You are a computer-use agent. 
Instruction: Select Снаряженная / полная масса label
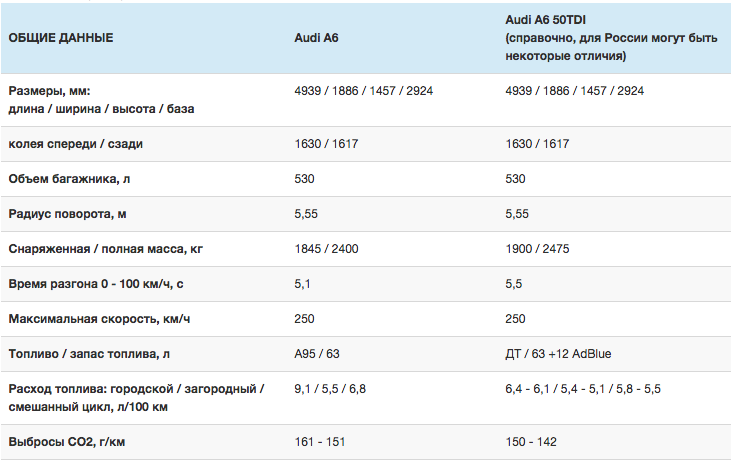point(106,249)
